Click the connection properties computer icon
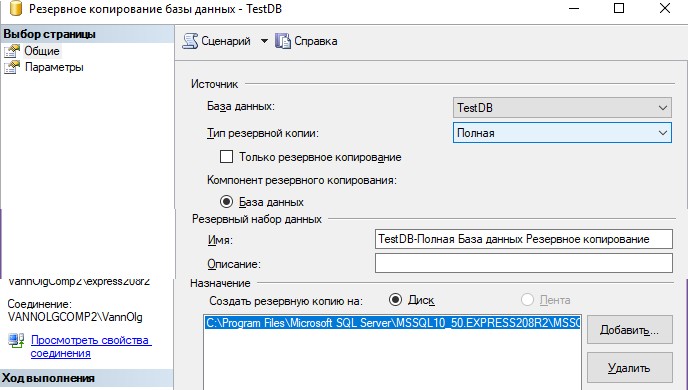688x390 pixels. point(16,341)
